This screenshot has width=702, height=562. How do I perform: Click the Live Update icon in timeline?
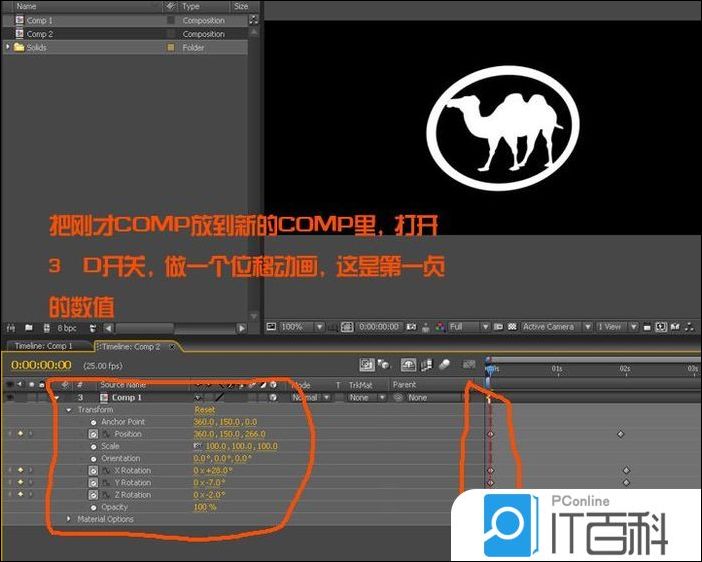(367, 365)
